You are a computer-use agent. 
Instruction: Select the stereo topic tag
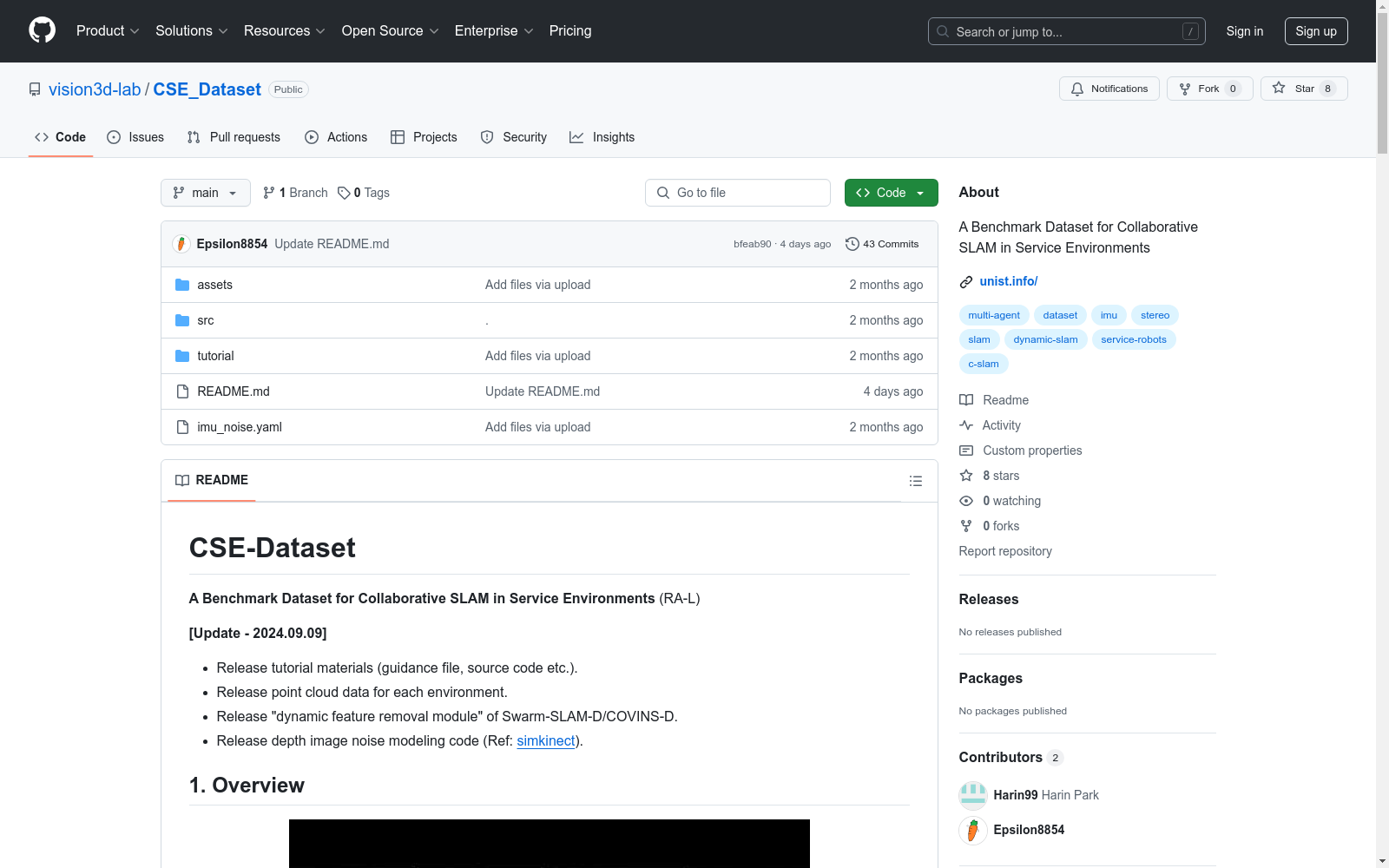point(1155,315)
